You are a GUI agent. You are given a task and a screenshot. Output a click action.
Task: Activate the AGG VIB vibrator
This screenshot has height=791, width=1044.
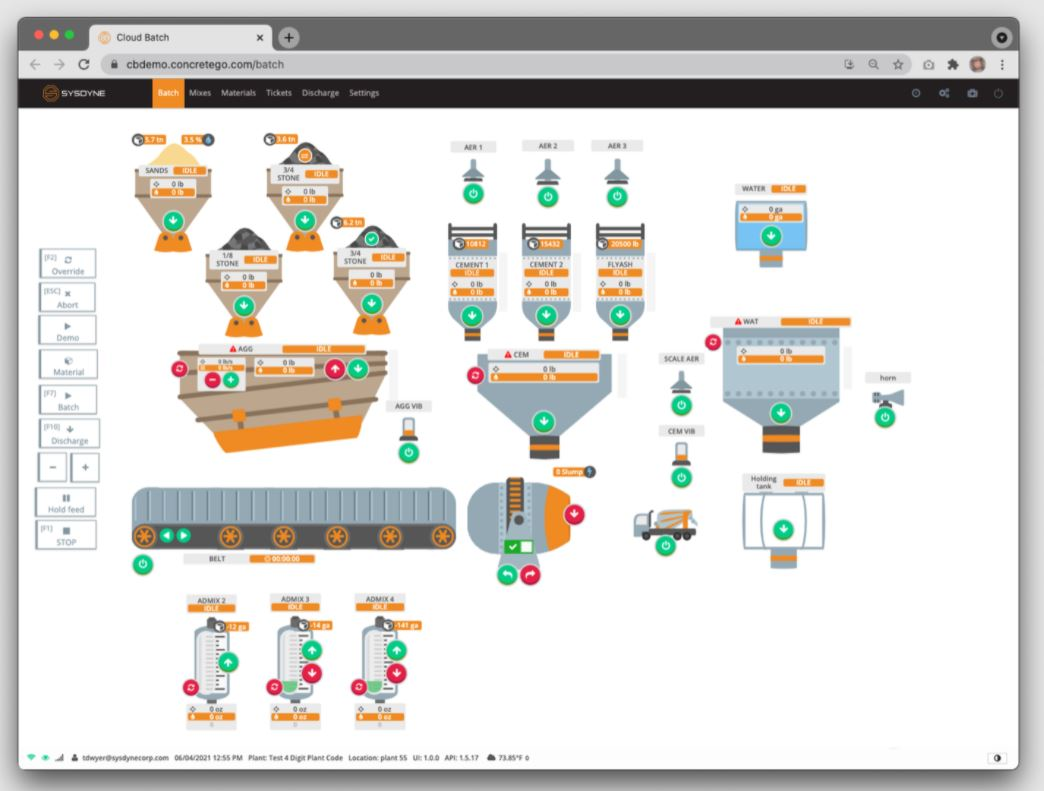408,452
